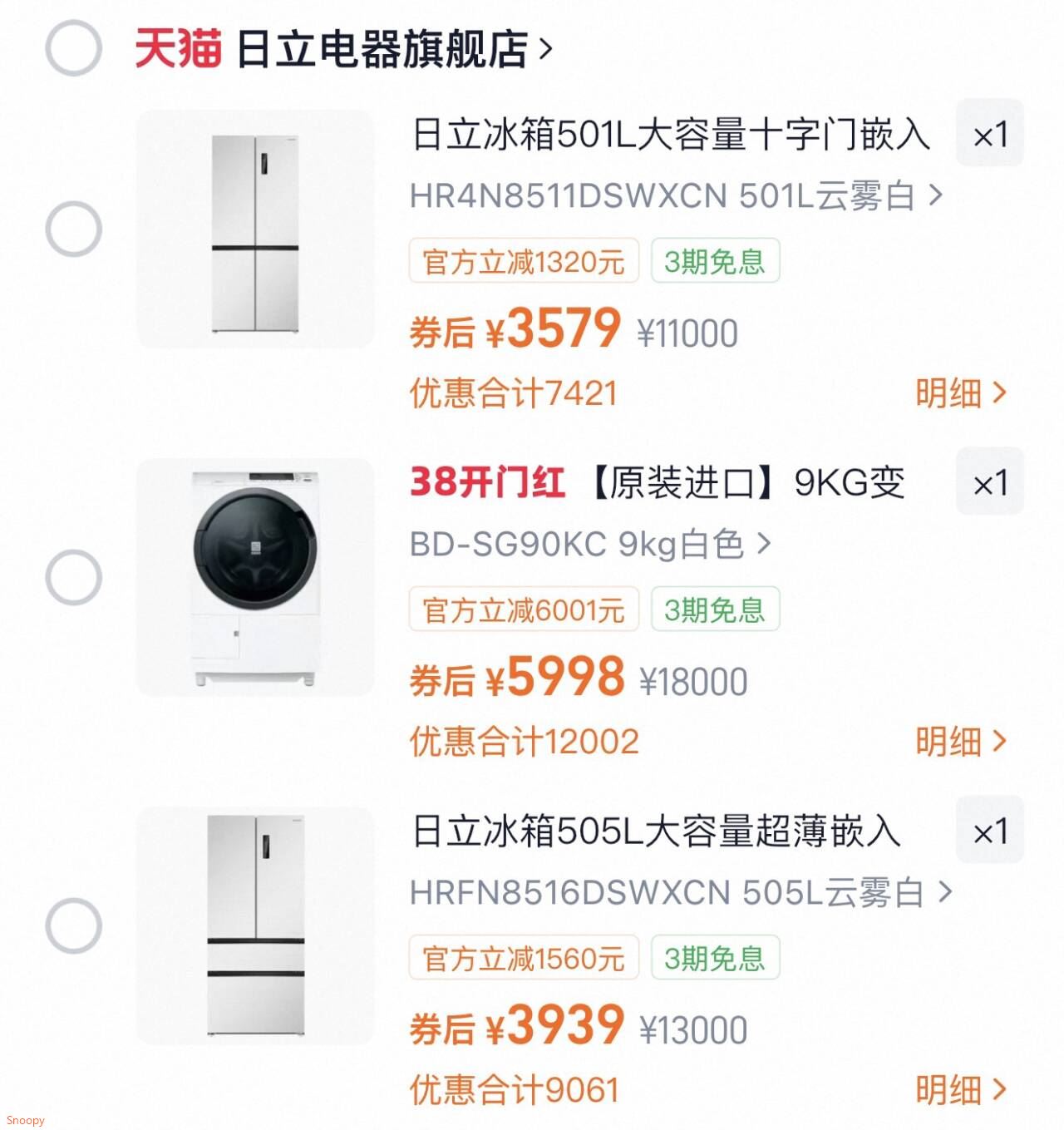Change HRFN8516DSWXCN 505L云雾白 variant
Viewport: 1064px width, 1130px height.
680,893
